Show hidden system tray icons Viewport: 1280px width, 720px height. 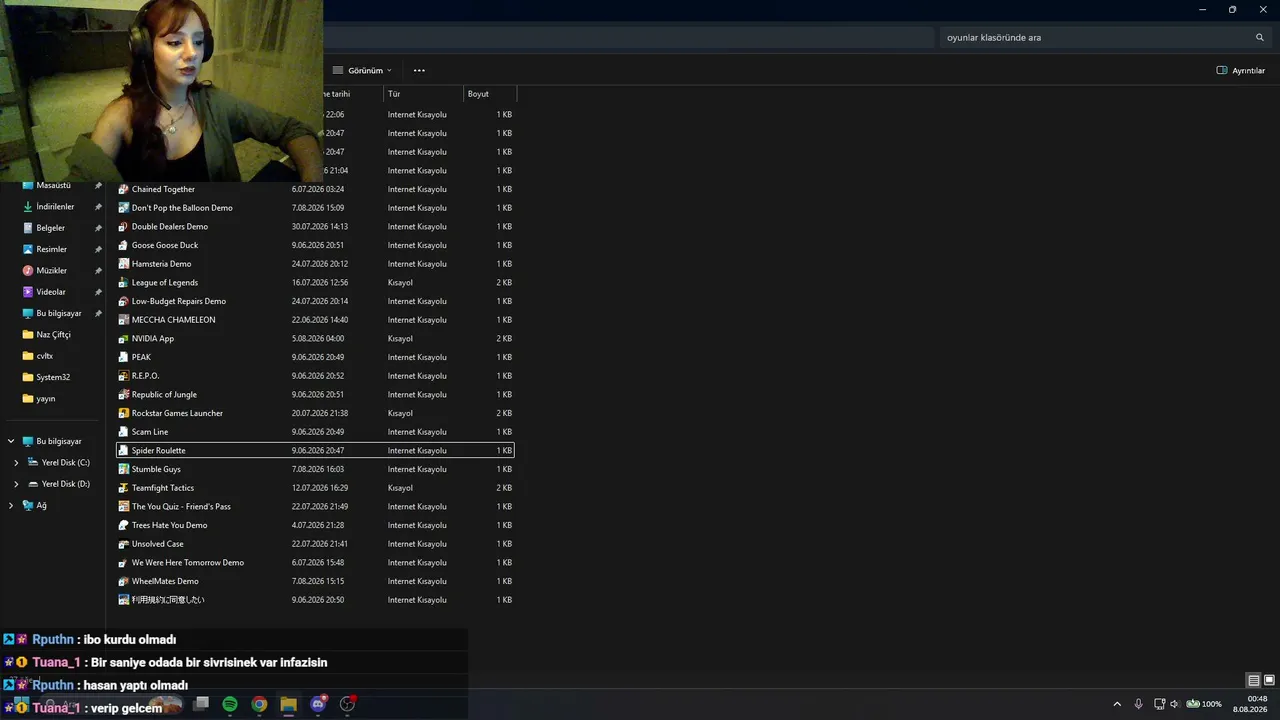click(1117, 704)
